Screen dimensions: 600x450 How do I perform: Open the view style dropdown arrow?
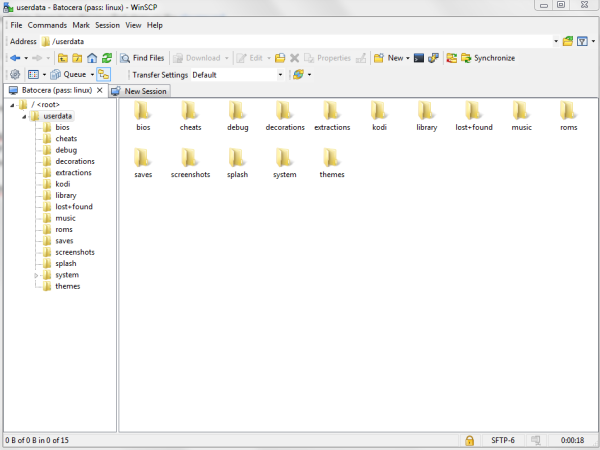point(44,75)
